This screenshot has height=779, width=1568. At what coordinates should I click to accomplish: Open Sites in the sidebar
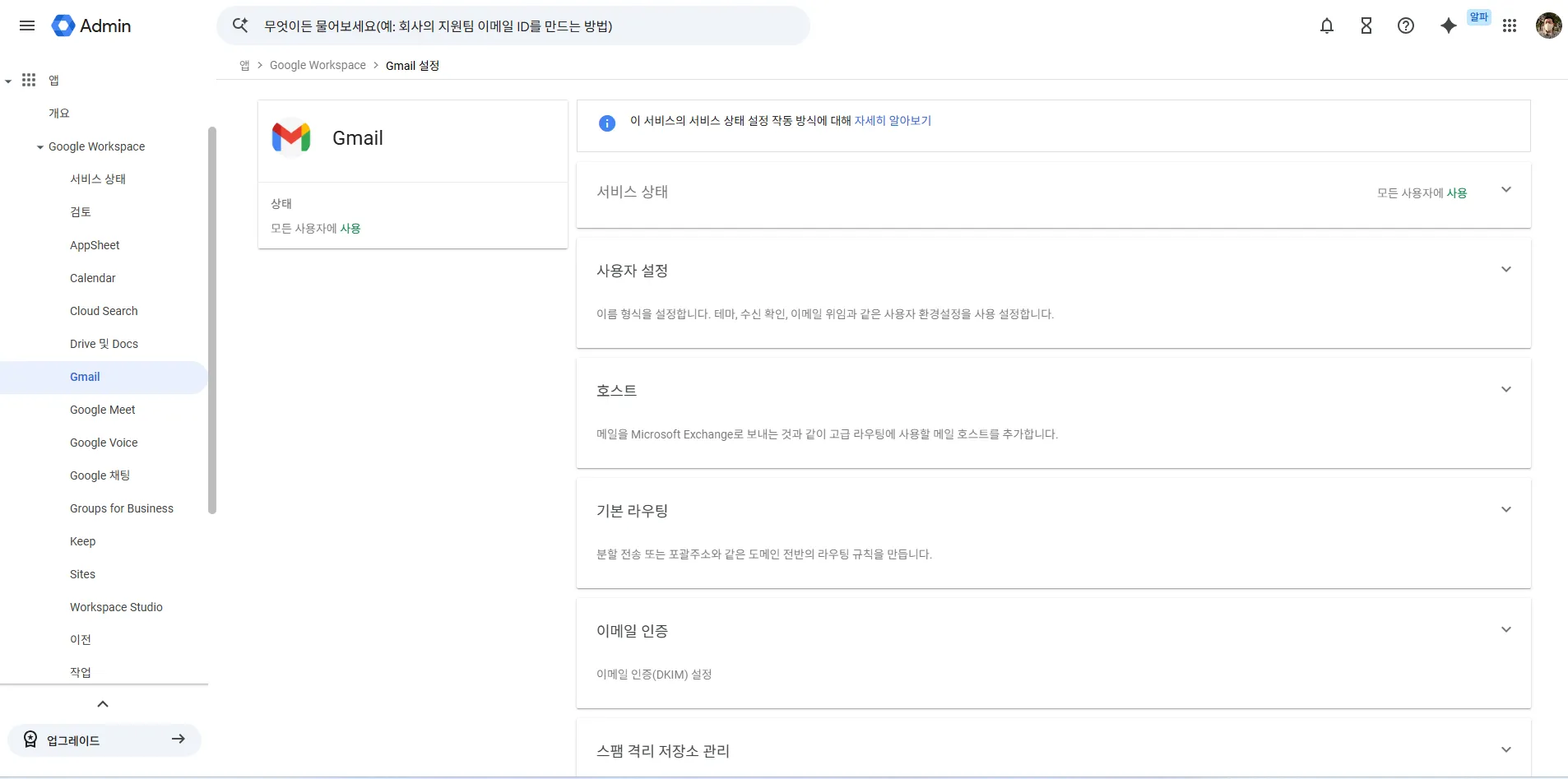pyautogui.click(x=82, y=574)
